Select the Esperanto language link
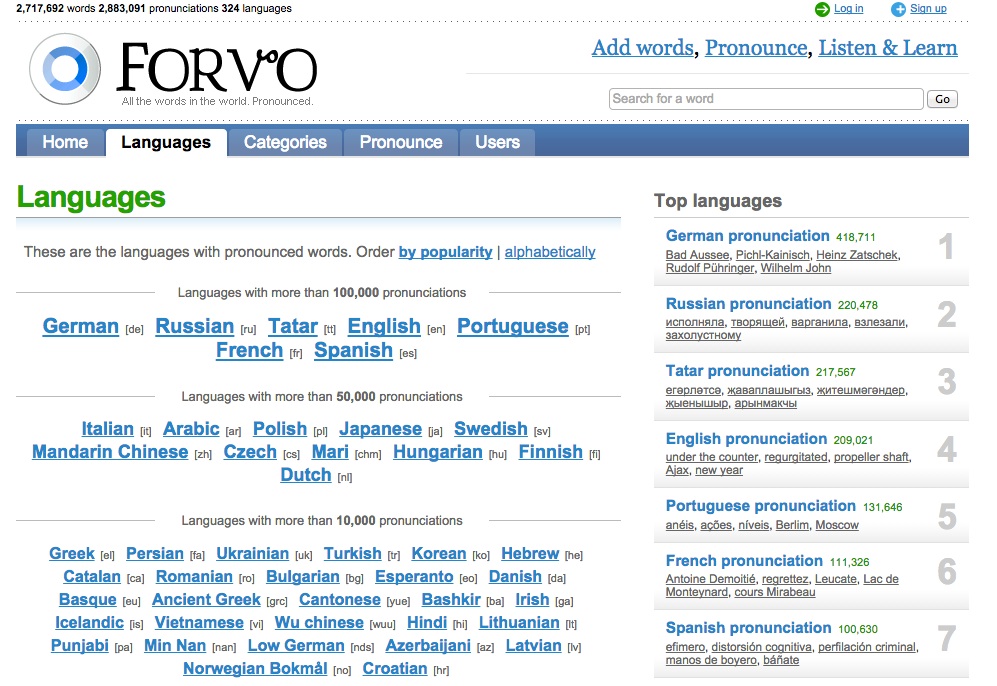This screenshot has height=686, width=997. click(x=414, y=577)
